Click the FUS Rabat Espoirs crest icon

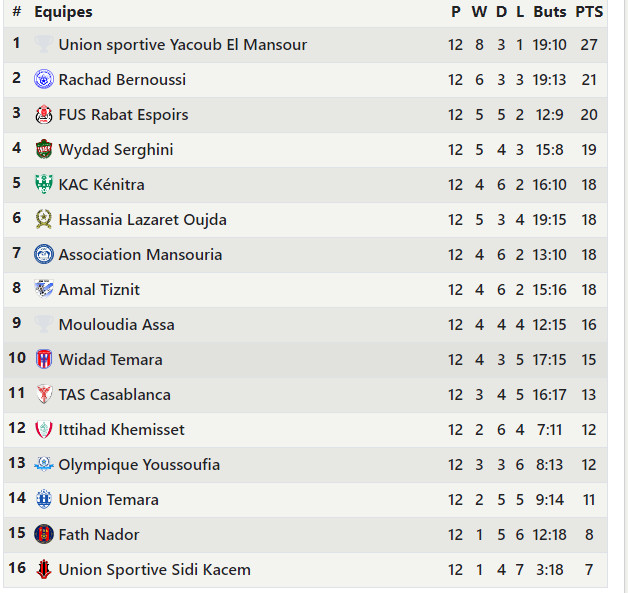[x=43, y=114]
